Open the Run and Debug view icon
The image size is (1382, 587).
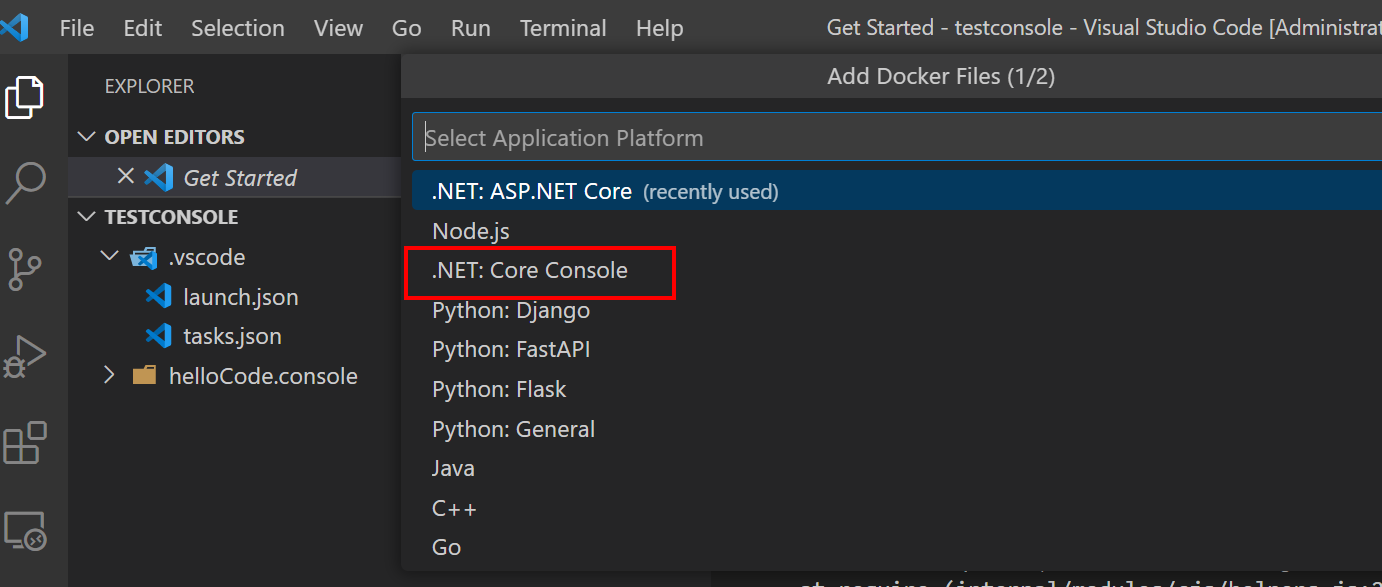[25, 356]
